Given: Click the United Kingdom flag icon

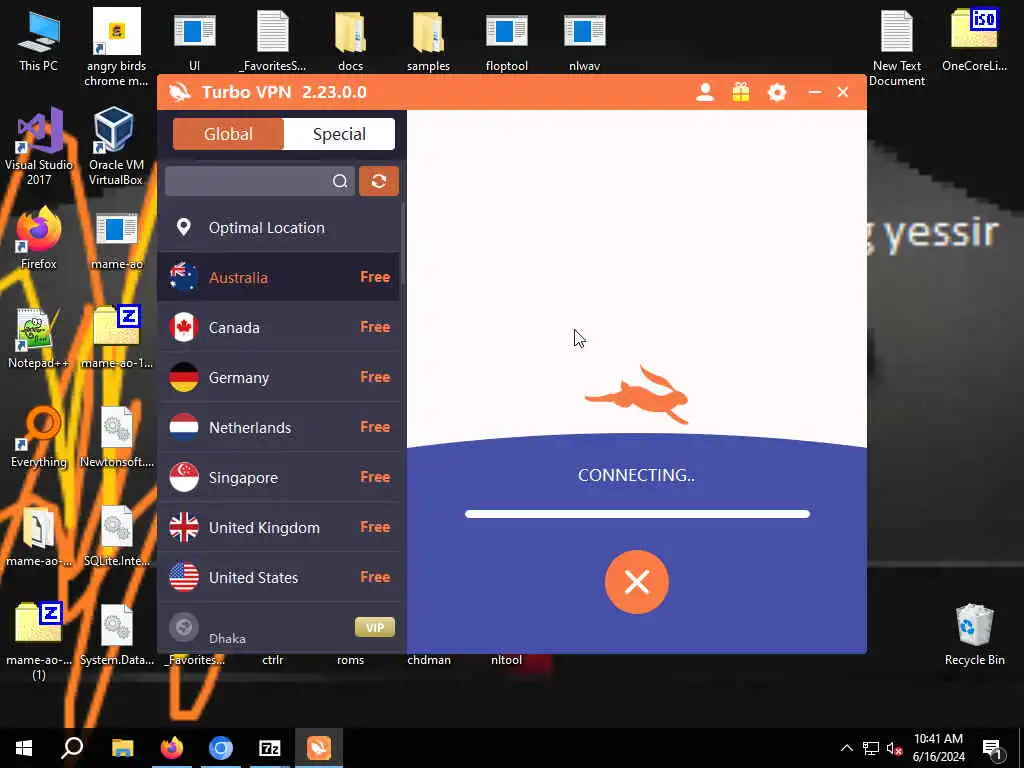Looking at the screenshot, I should (x=184, y=527).
